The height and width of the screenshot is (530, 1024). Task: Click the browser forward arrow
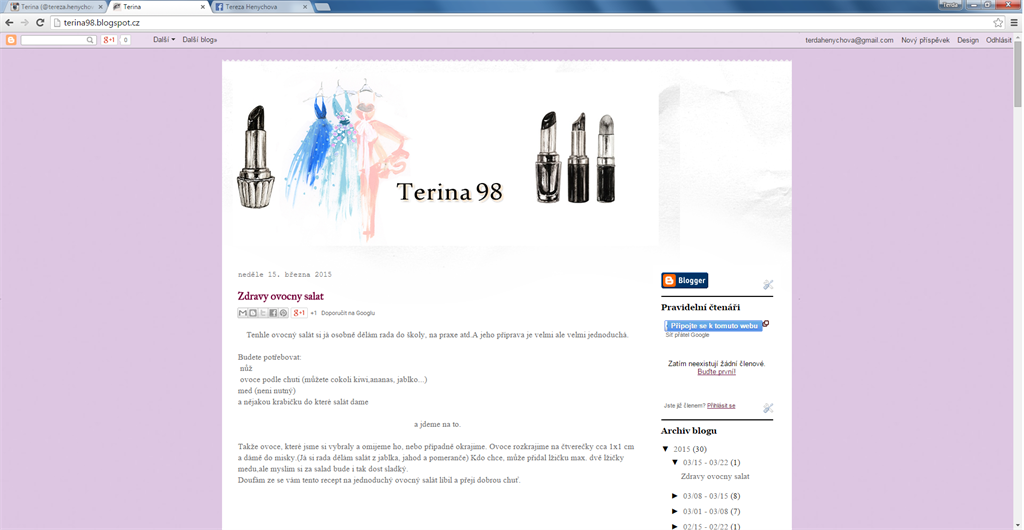click(24, 22)
